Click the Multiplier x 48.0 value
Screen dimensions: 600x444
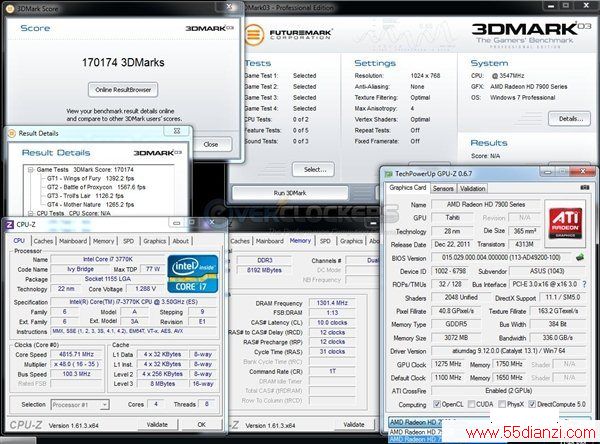[77, 364]
